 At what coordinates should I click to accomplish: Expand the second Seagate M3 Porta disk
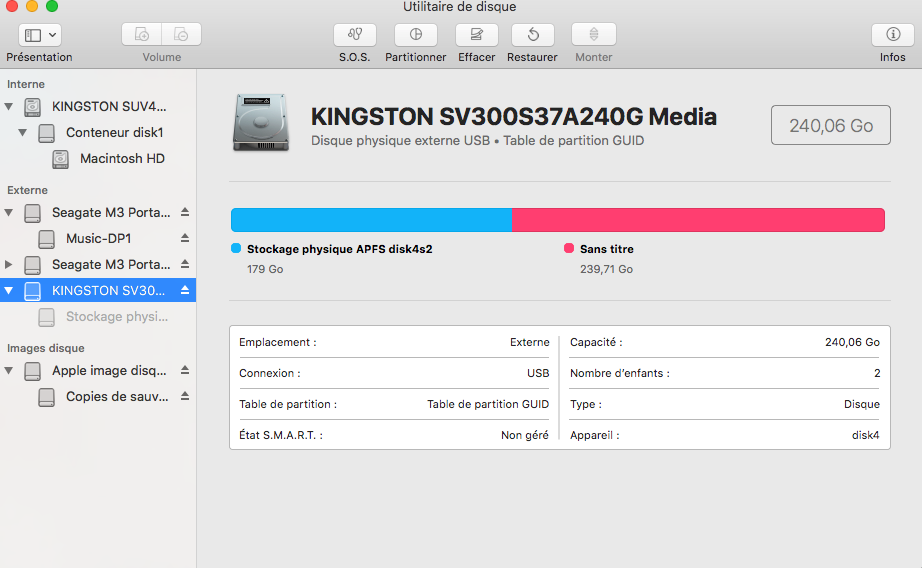tap(9, 265)
